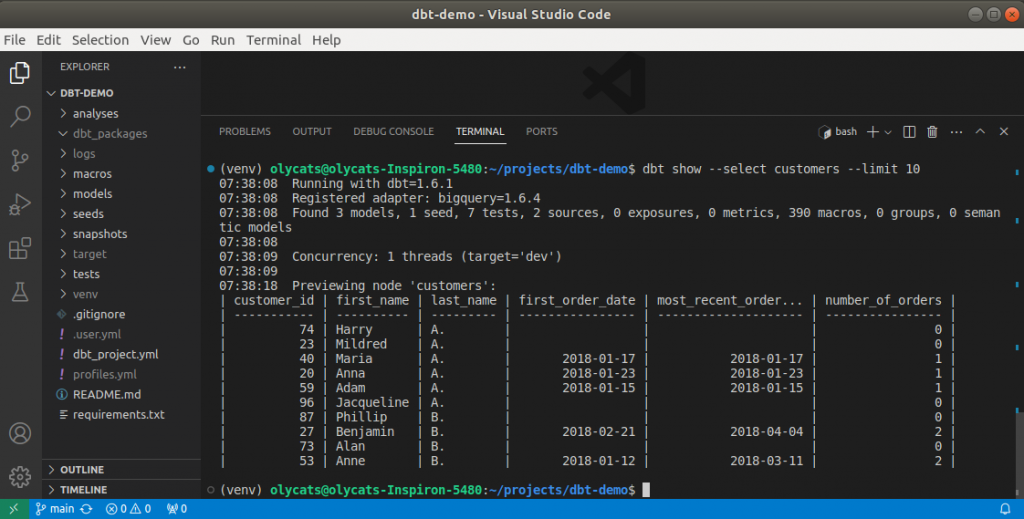This screenshot has width=1024, height=519.
Task: Open the .user.yml file
Action: pyautogui.click(x=121, y=334)
